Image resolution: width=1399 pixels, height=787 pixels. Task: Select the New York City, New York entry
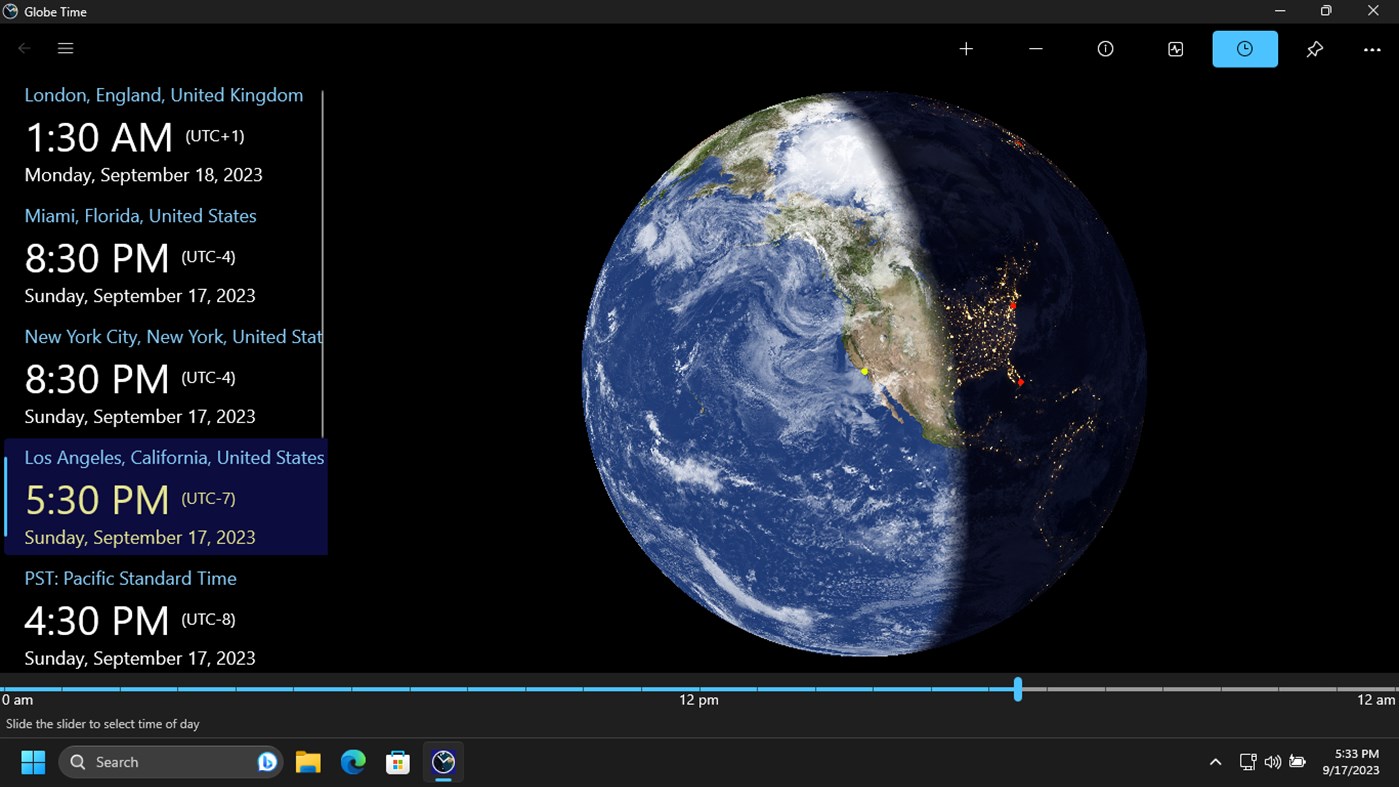(x=164, y=378)
